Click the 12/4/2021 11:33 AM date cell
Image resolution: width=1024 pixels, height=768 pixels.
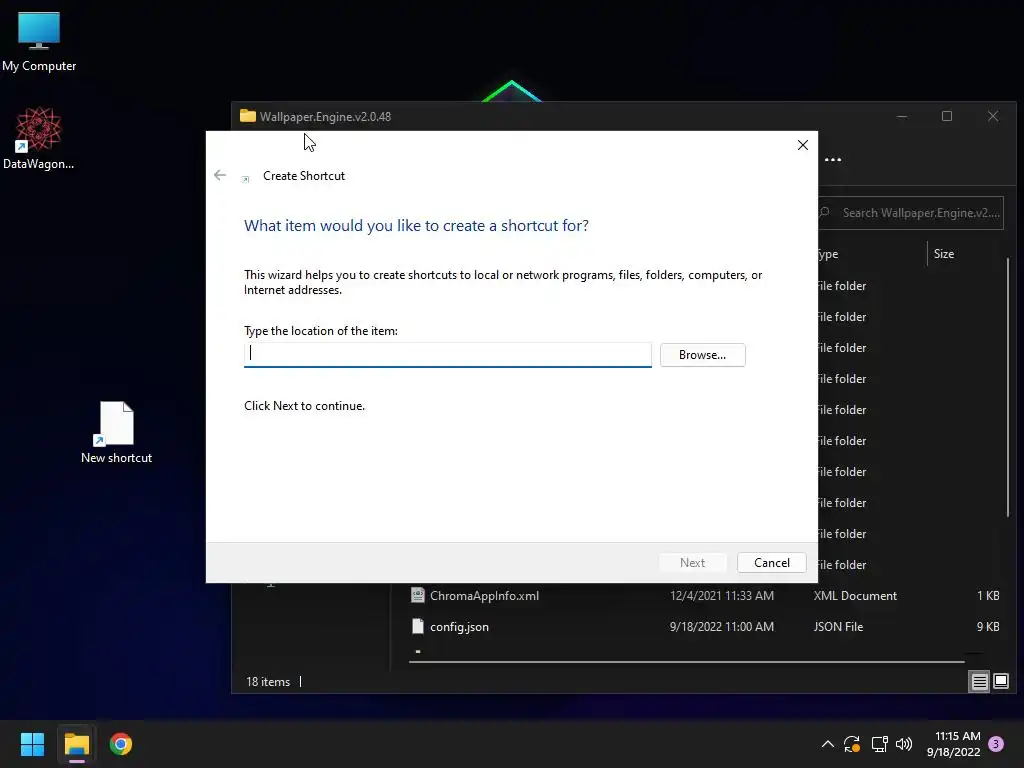[x=722, y=596]
